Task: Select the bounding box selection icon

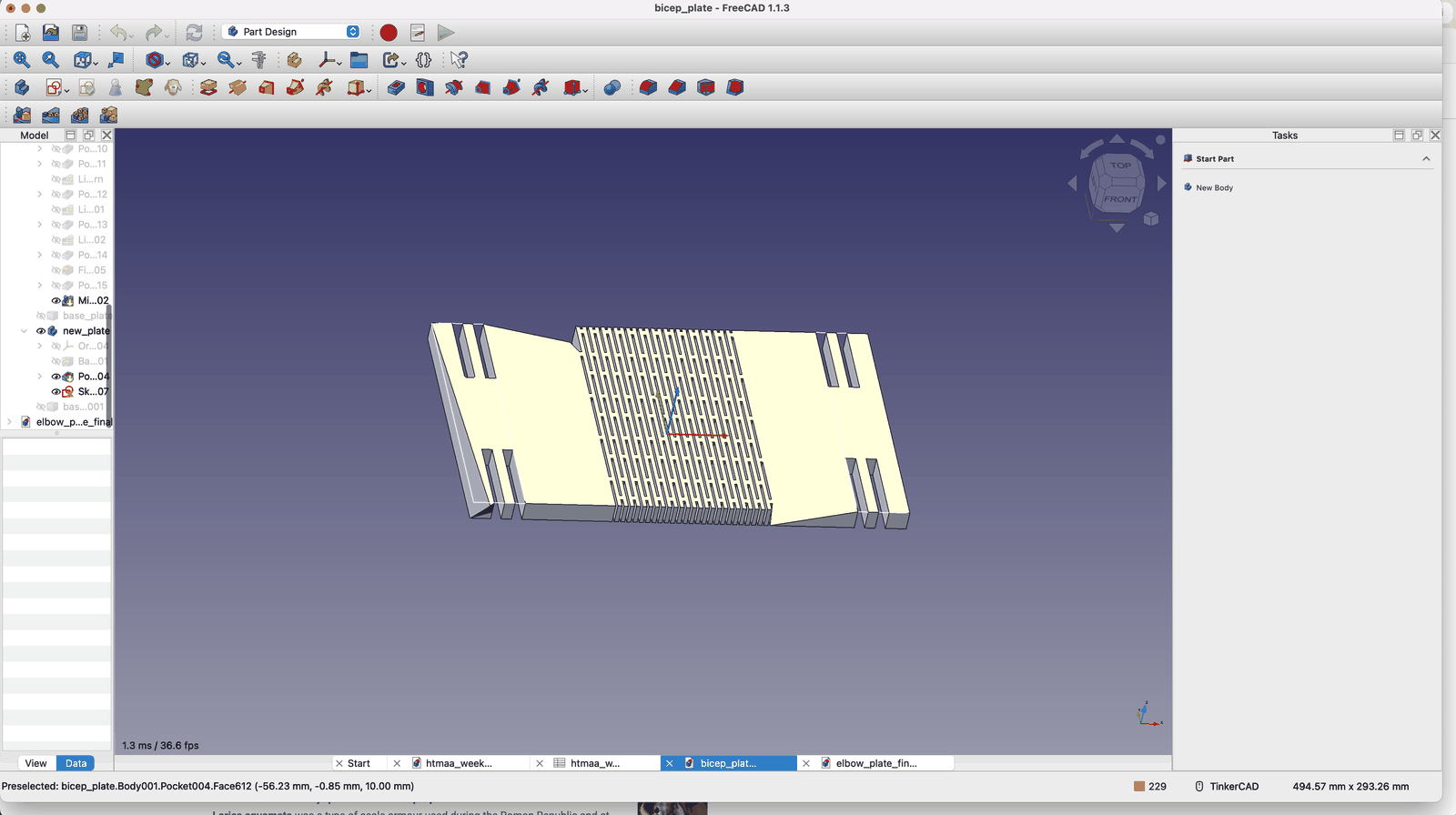Action: coord(190,60)
